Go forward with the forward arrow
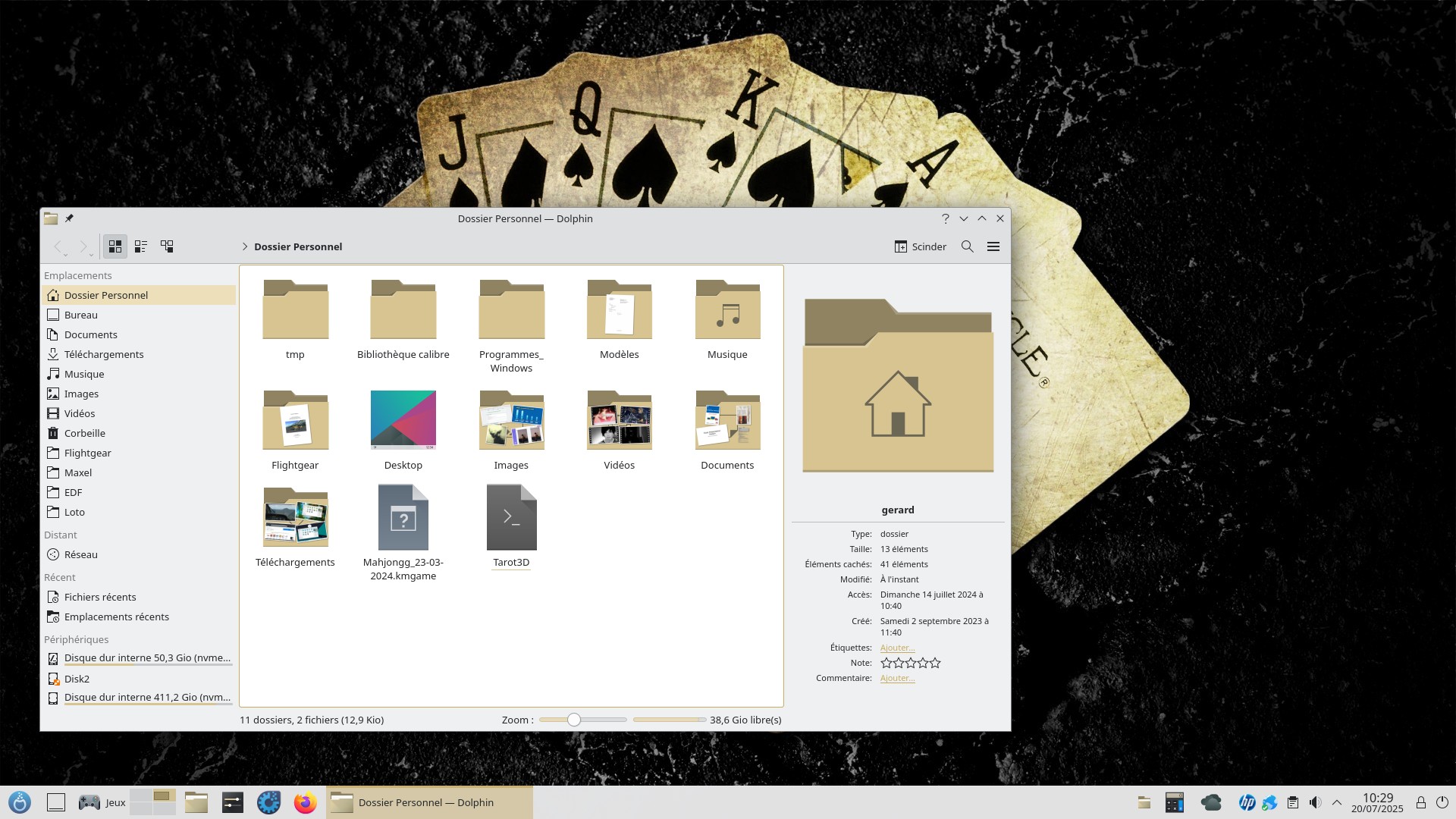 pos(84,246)
